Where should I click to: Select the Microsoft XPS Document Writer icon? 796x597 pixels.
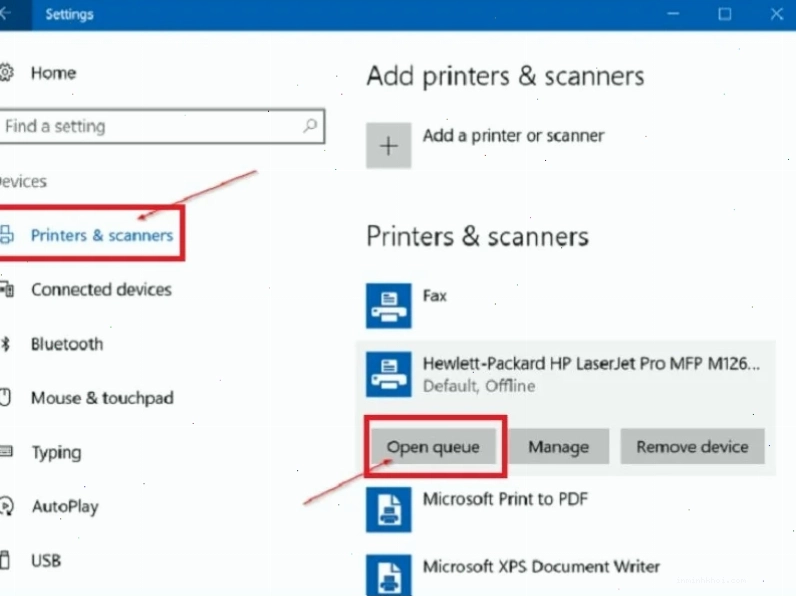(388, 576)
